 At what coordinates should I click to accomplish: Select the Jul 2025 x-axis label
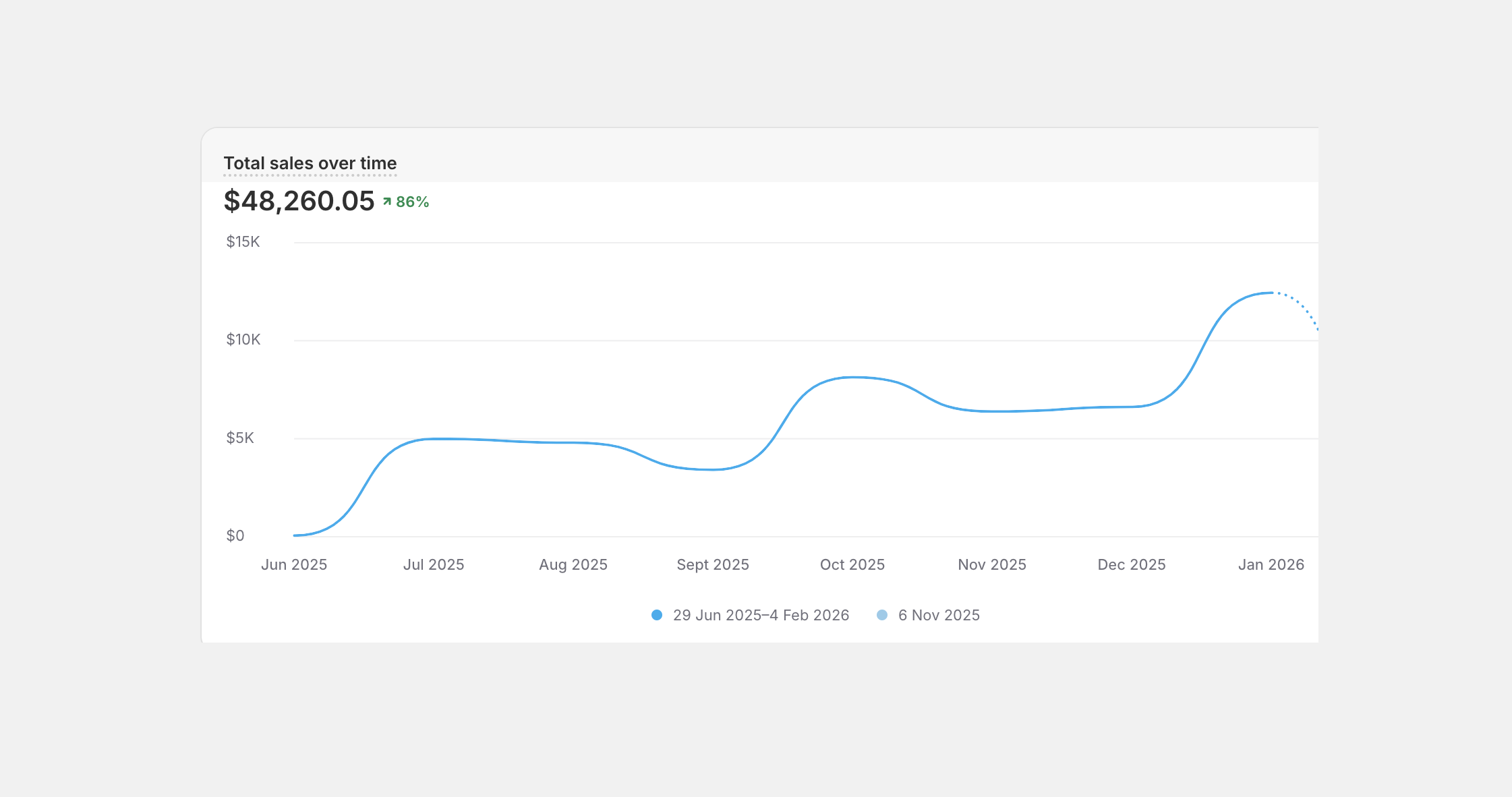click(434, 565)
